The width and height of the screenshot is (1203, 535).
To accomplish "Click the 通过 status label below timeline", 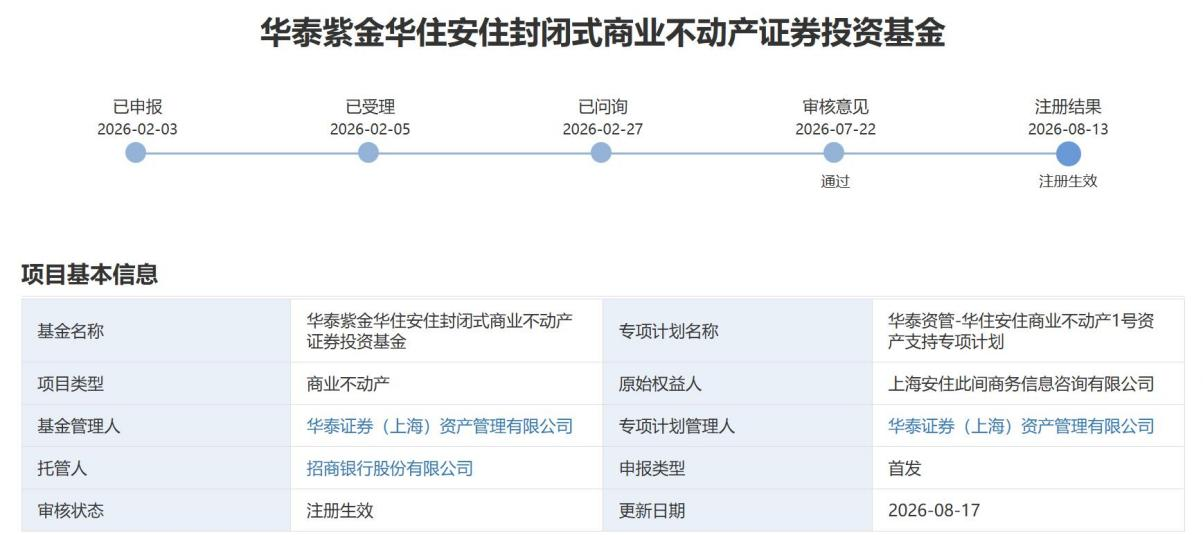I will click(x=835, y=182).
